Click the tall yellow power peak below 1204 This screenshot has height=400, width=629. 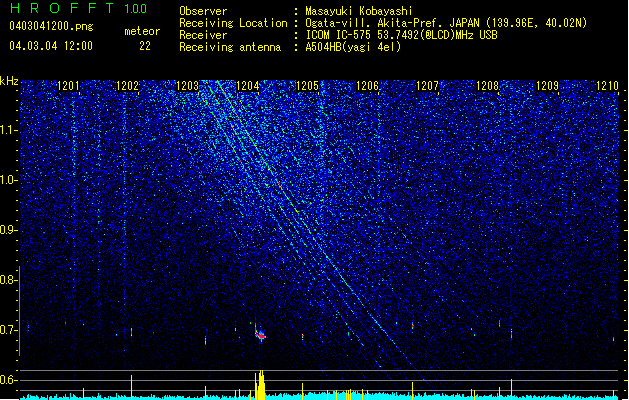pos(261,385)
